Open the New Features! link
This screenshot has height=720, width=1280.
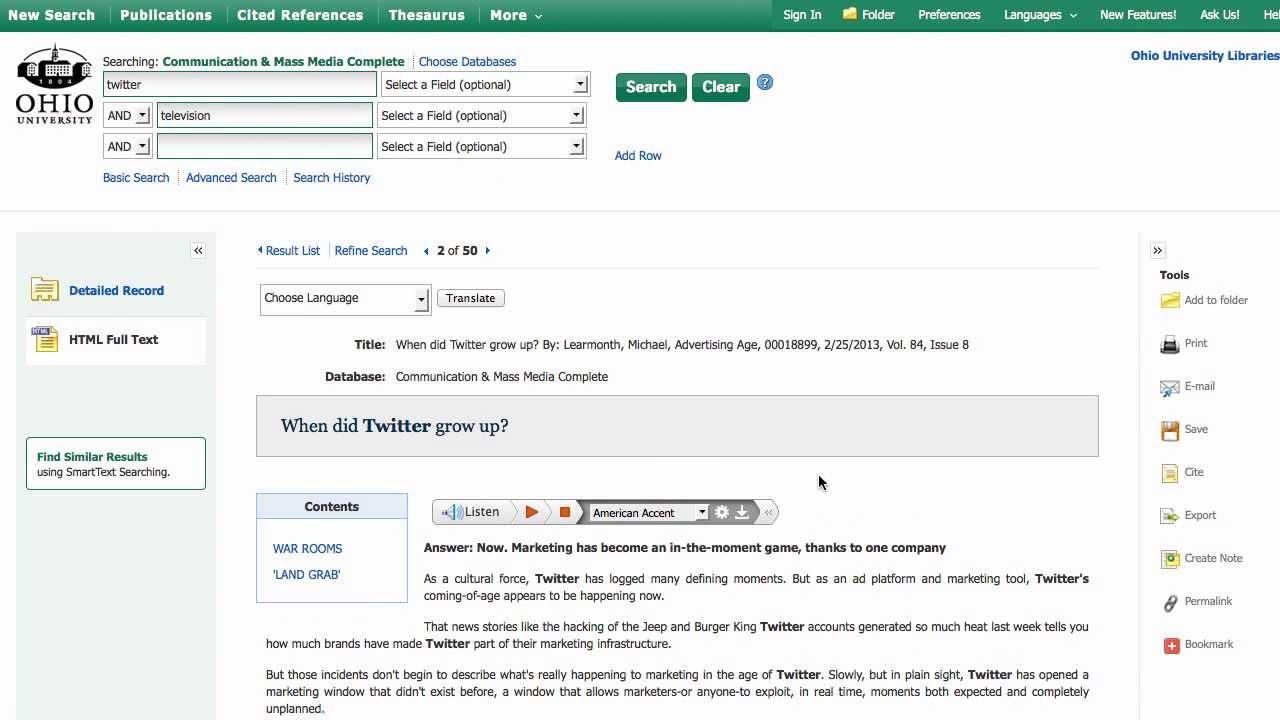click(1138, 15)
